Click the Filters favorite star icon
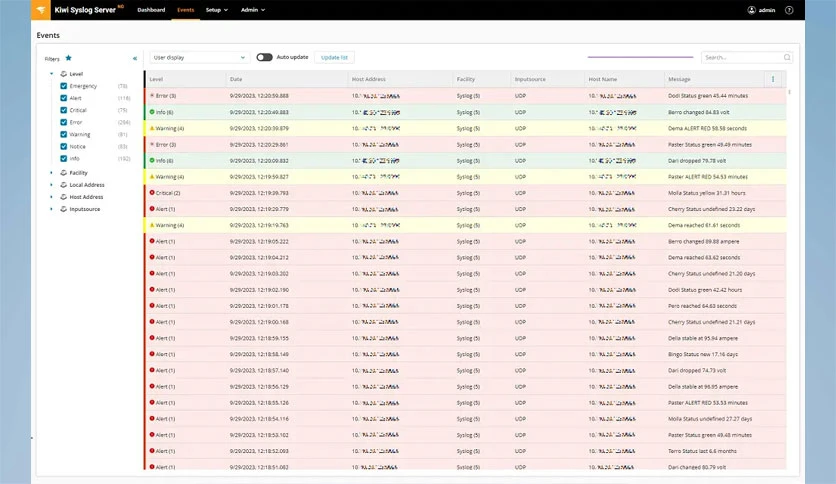Image resolution: width=836 pixels, height=484 pixels. pos(68,58)
